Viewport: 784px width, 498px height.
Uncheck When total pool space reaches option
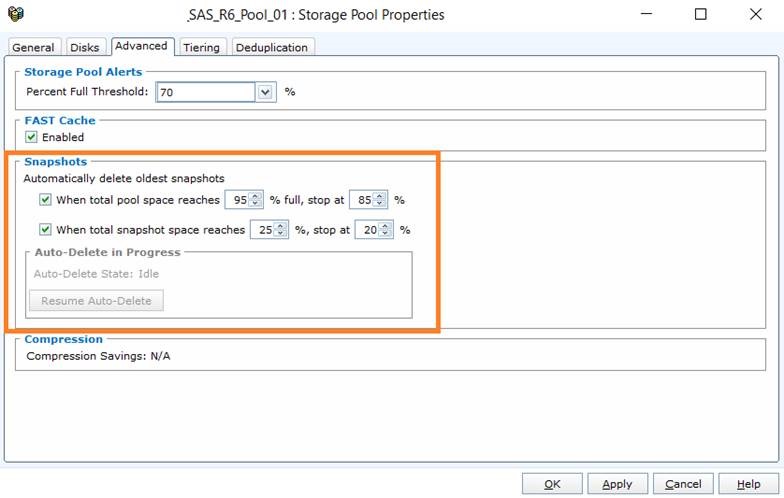[x=45, y=200]
